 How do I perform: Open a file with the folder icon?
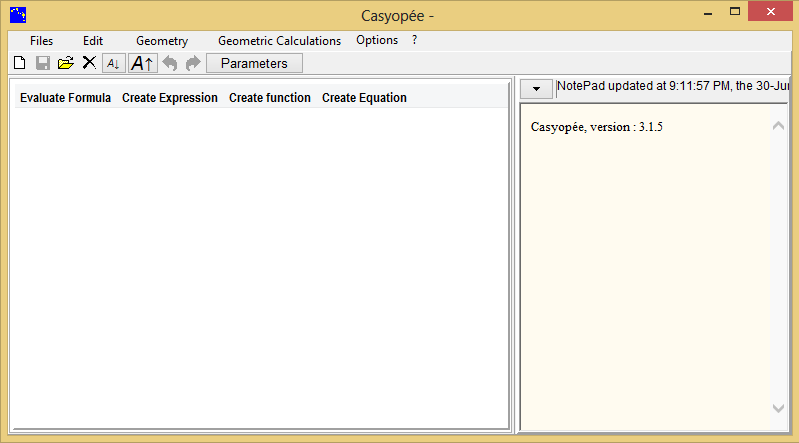[66, 63]
